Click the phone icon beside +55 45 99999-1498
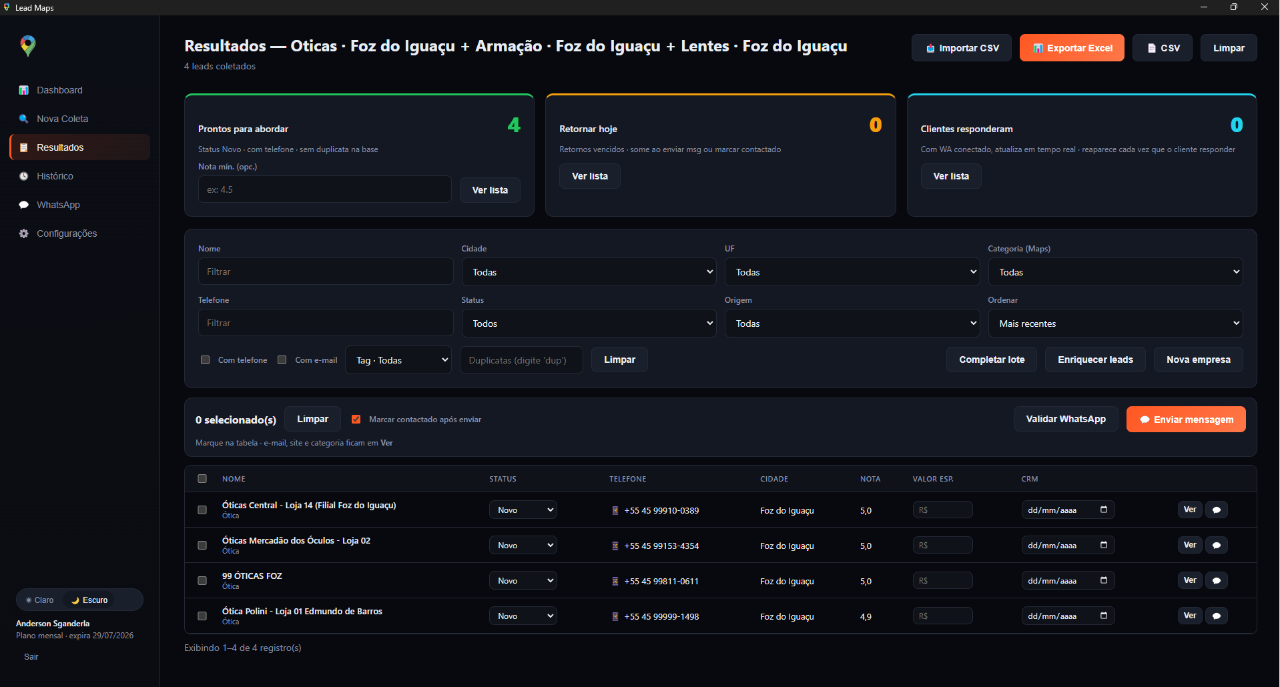The height and width of the screenshot is (687, 1280). coord(615,616)
